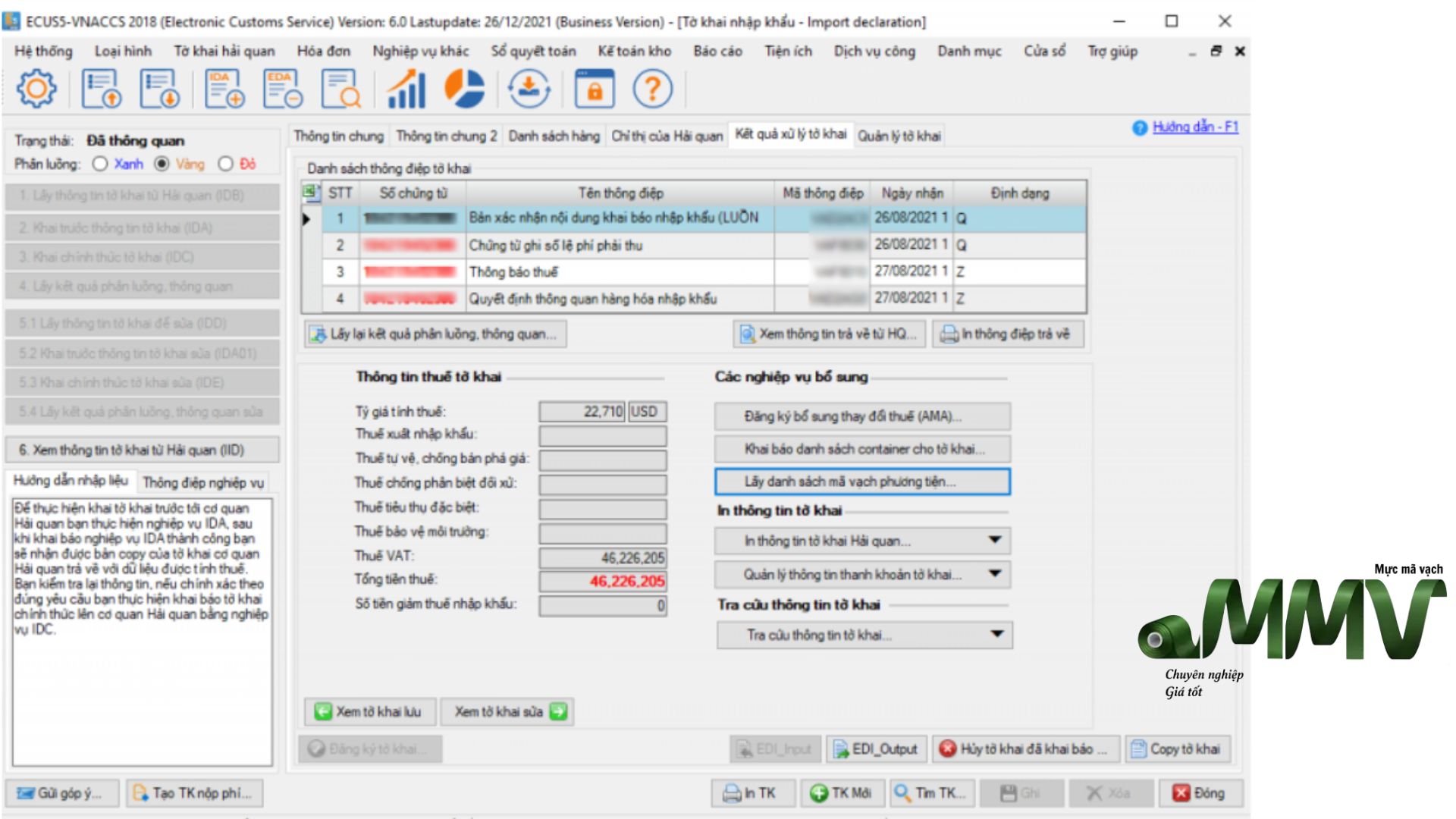This screenshot has width=1456, height=819.
Task: Click the EDA export declaration toolbar icon
Action: click(x=282, y=89)
